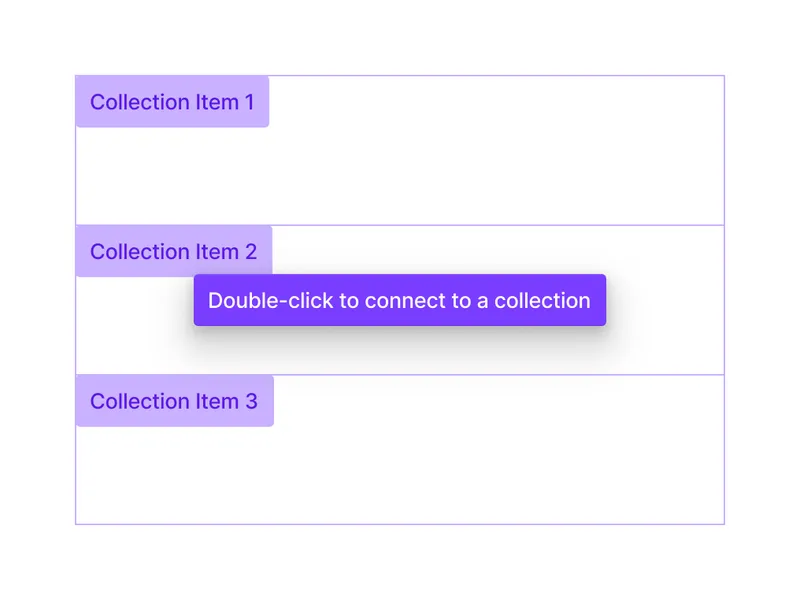Select the Collection Item 3 label

(x=174, y=401)
